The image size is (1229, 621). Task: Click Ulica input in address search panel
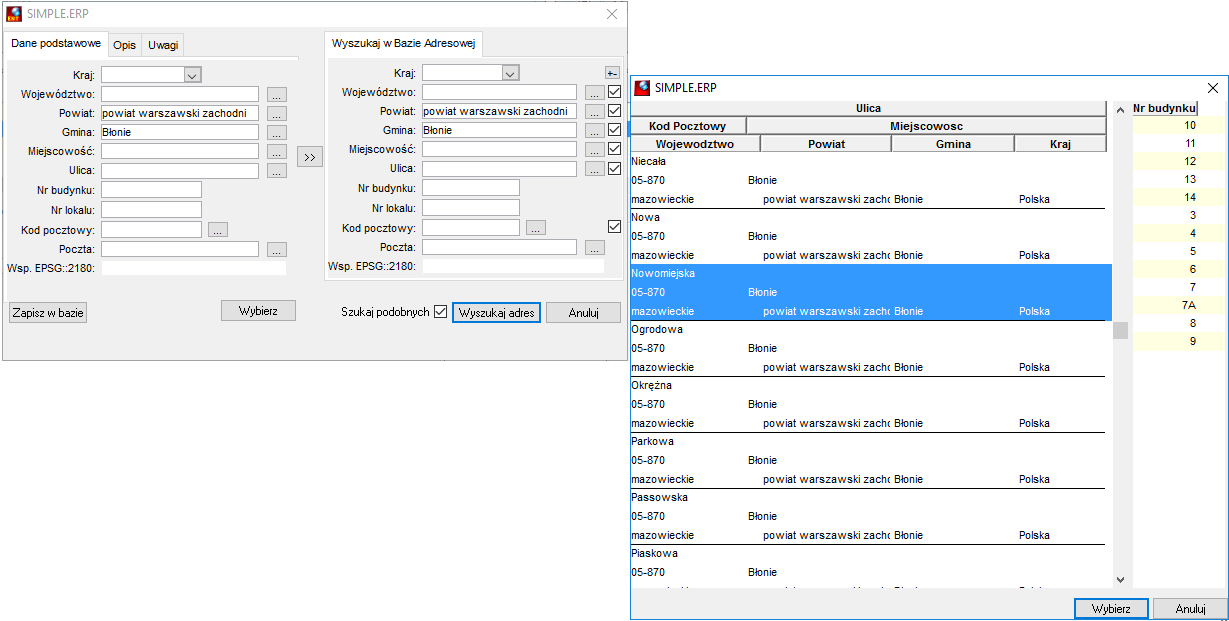click(499, 169)
